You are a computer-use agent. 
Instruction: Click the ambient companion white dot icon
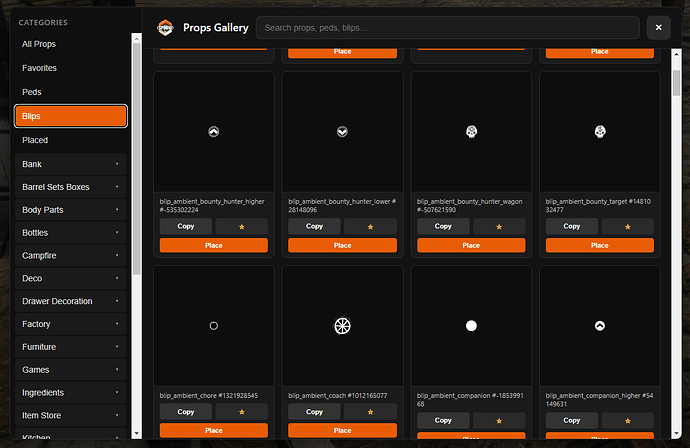(471, 325)
